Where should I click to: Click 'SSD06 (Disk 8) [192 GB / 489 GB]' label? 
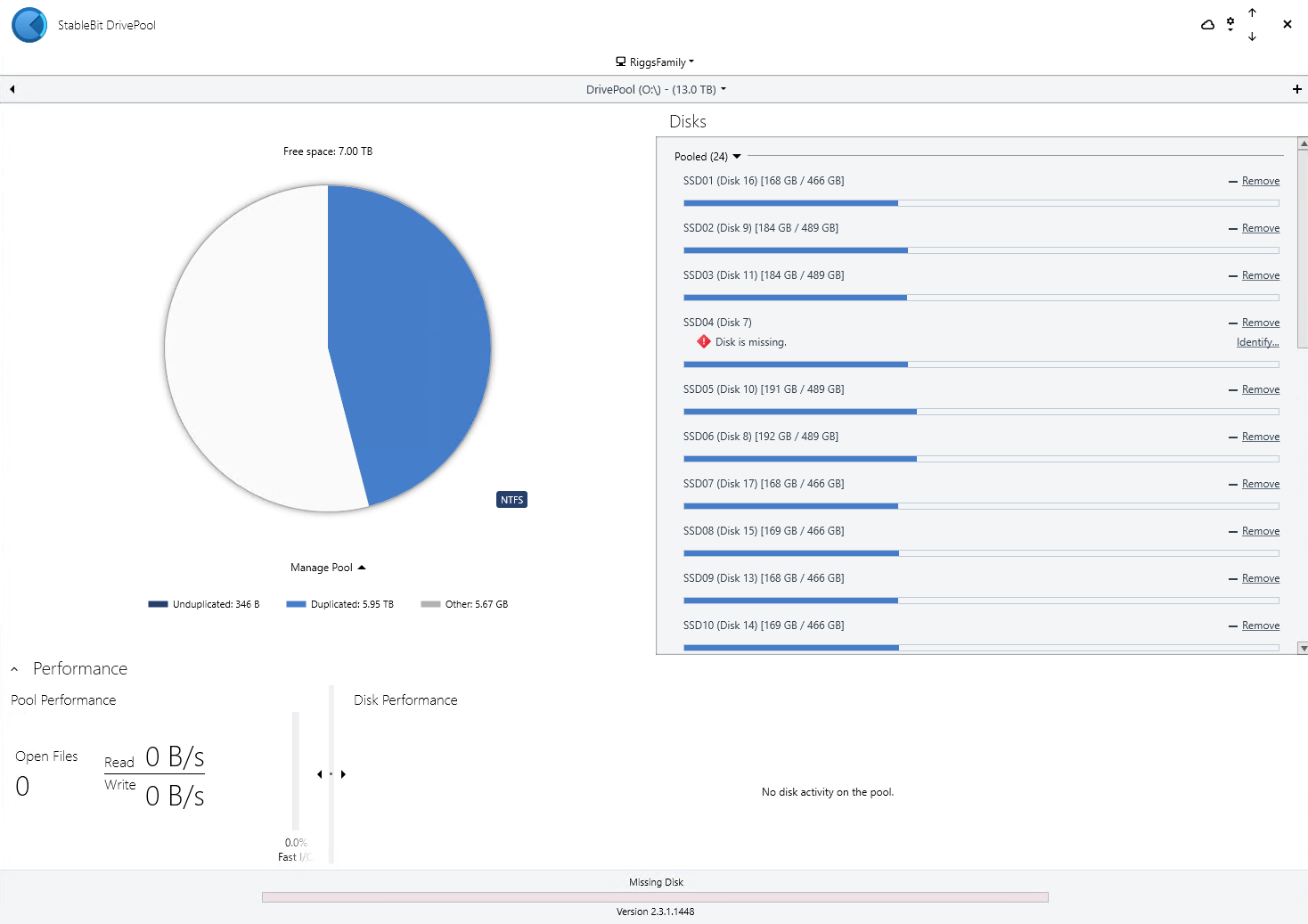[761, 437]
